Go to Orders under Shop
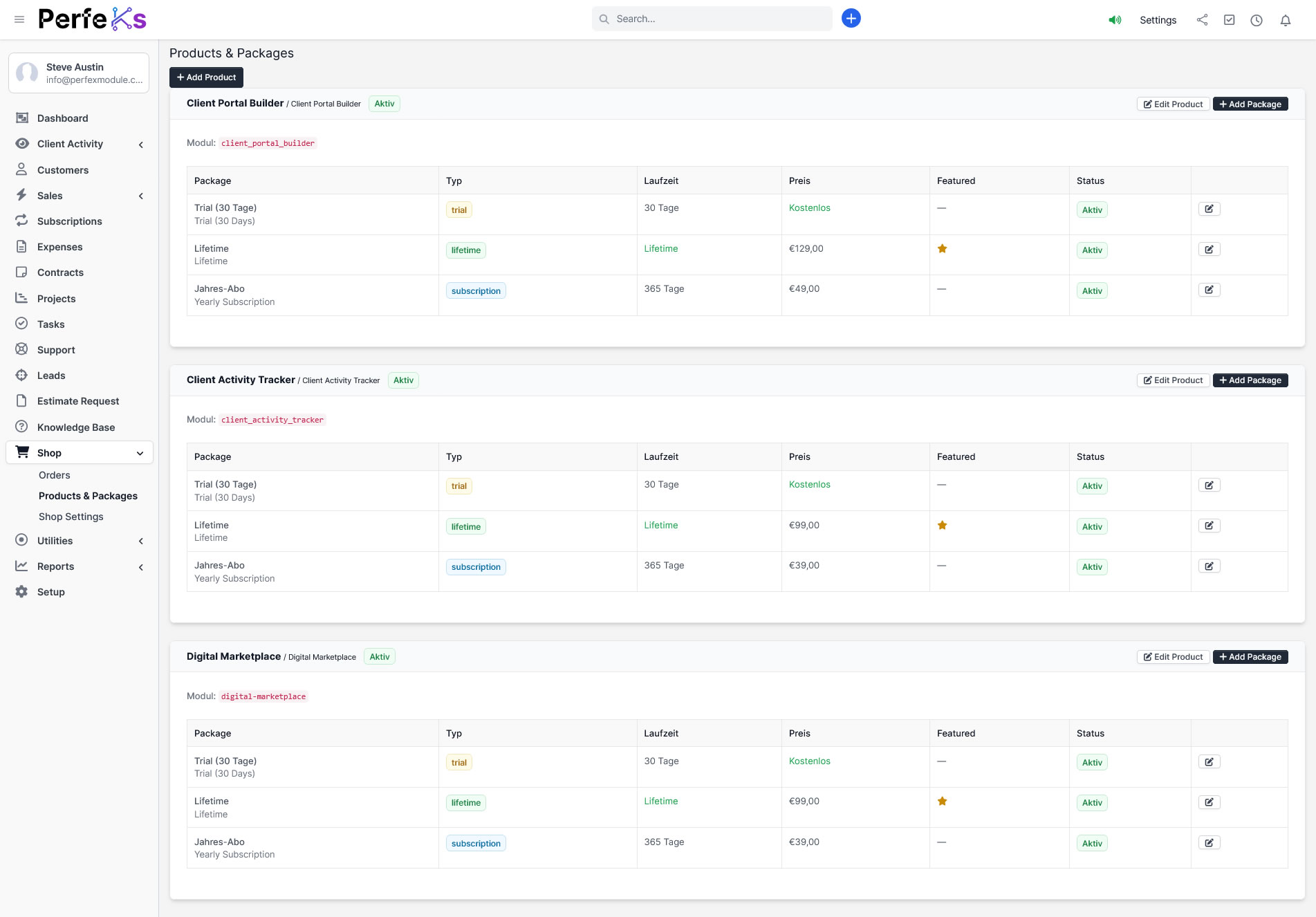 [x=54, y=475]
